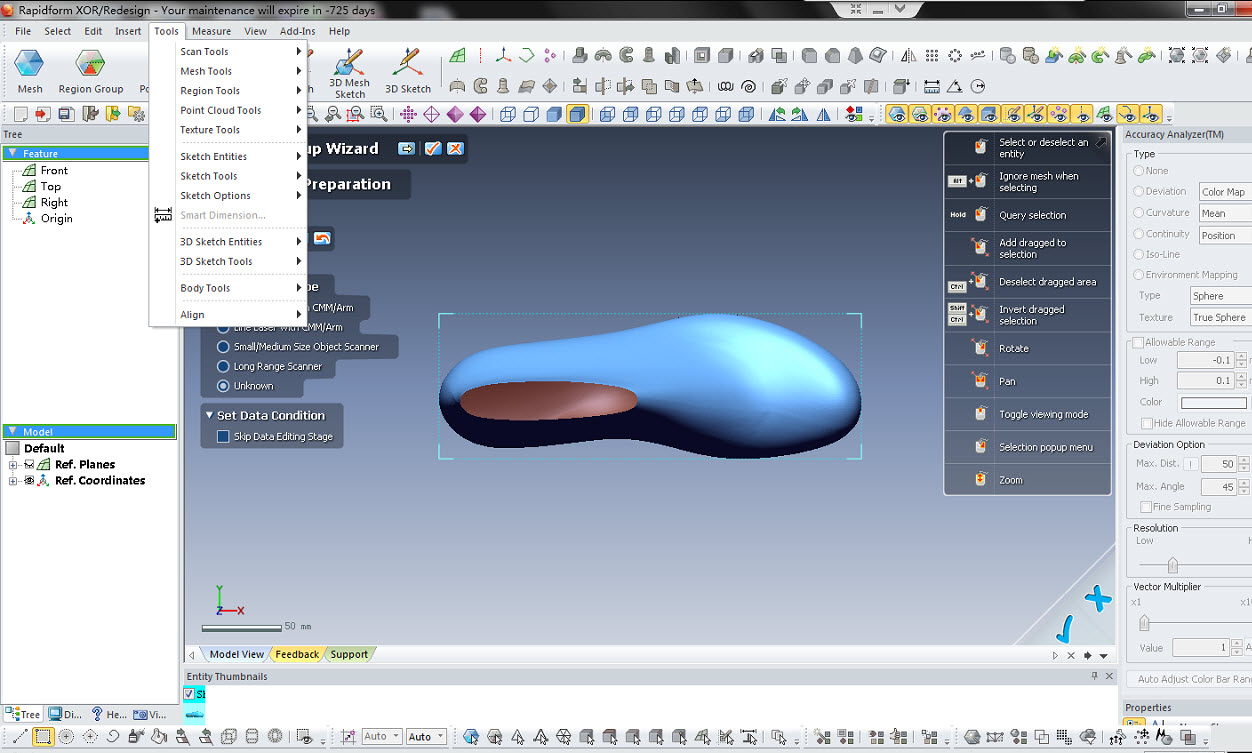Click the pin icon on the mouse help panel

pos(1101,143)
